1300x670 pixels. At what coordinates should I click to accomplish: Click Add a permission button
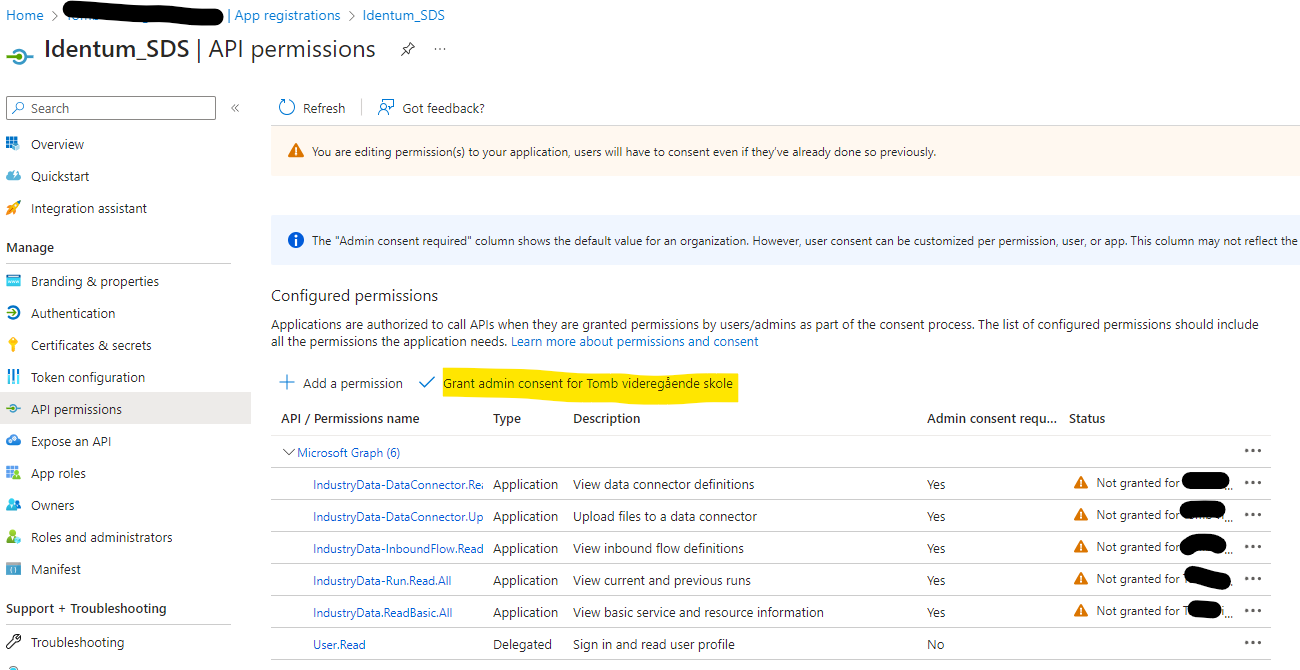[341, 383]
